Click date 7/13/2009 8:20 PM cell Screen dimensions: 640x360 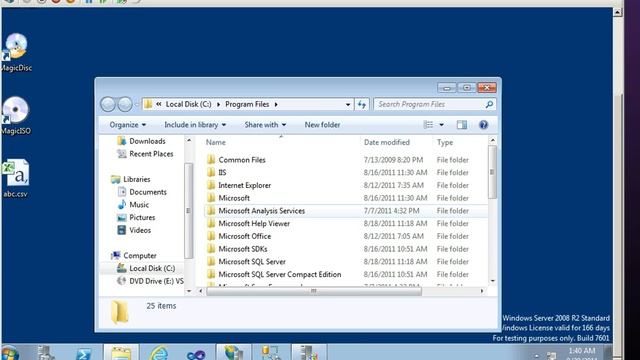[x=393, y=160]
